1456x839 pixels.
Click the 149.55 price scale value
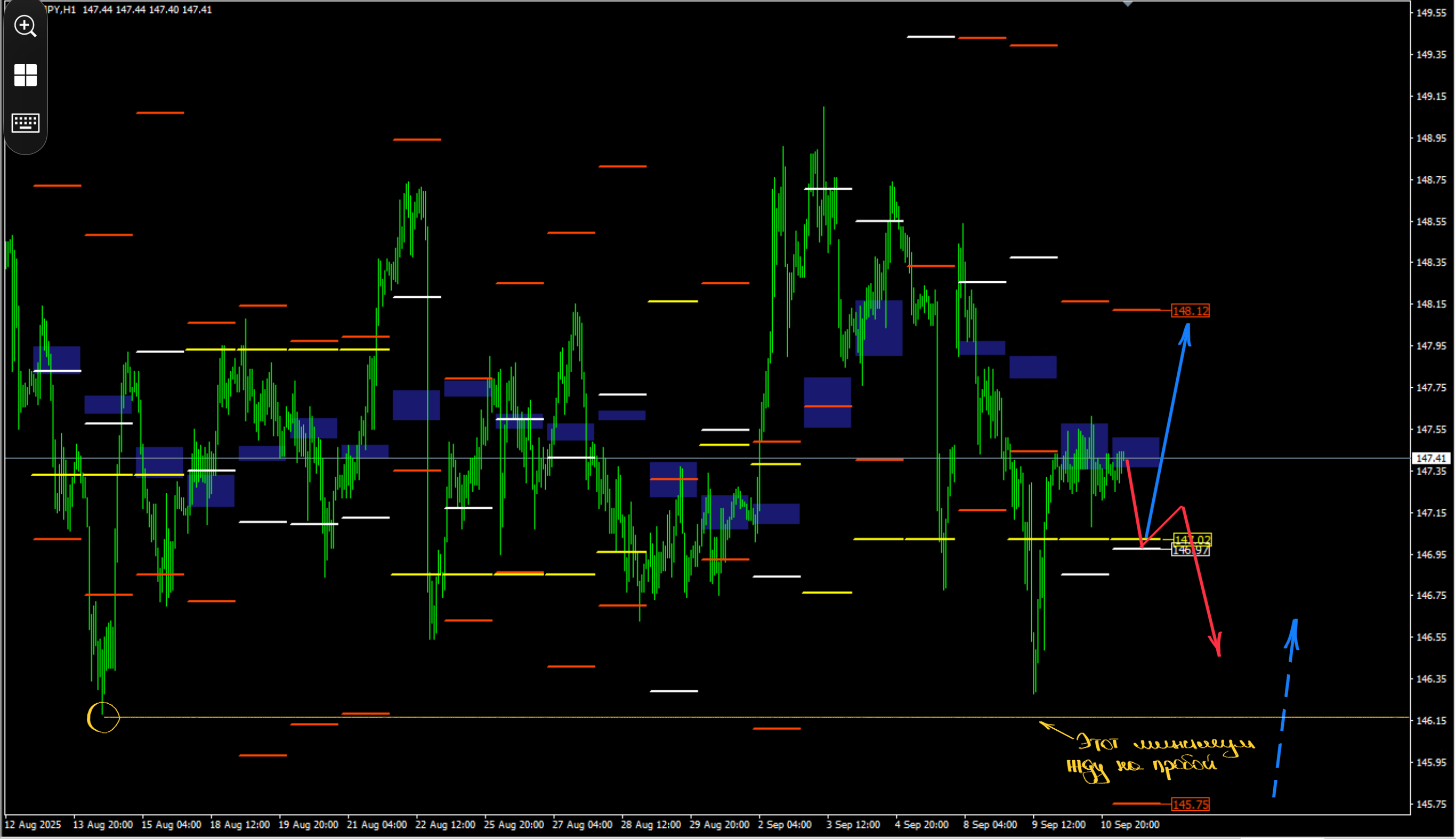point(1431,13)
